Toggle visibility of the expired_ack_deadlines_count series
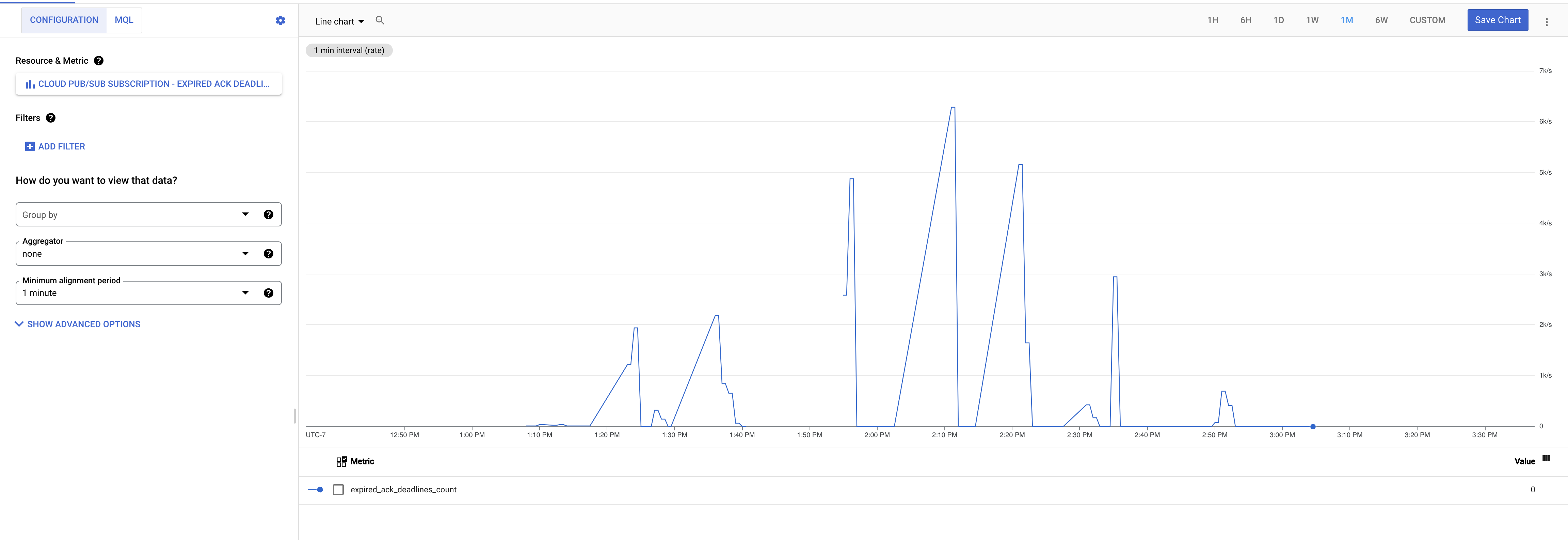The image size is (1568, 540). tap(317, 489)
